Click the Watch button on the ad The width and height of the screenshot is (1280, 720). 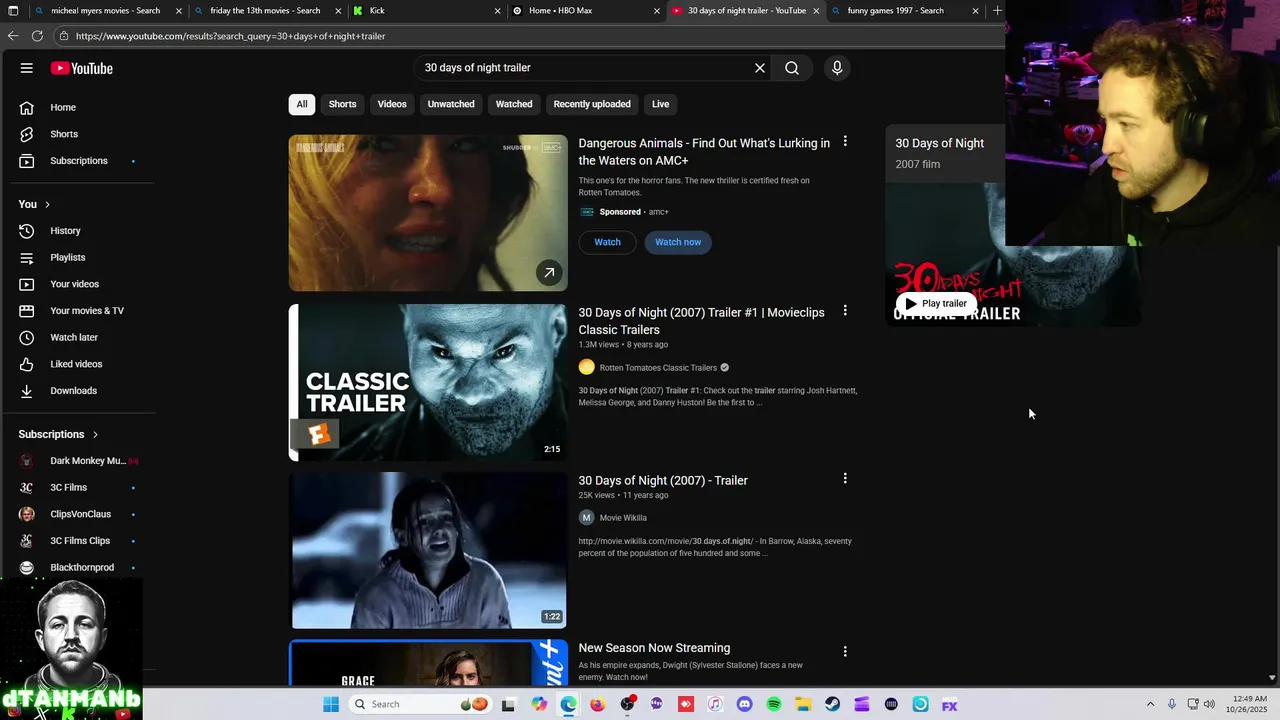point(607,242)
